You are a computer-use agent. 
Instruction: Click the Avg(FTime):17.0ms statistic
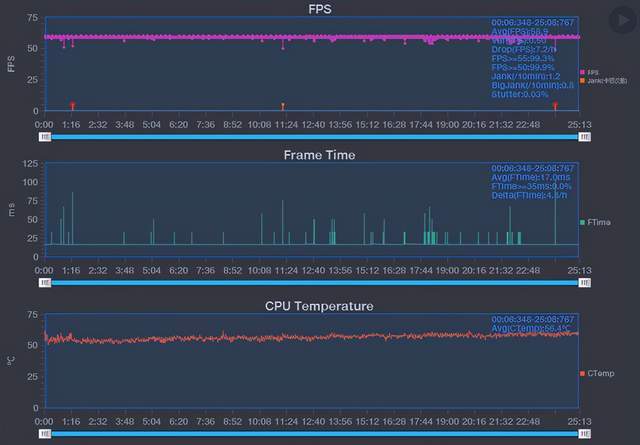tap(531, 177)
